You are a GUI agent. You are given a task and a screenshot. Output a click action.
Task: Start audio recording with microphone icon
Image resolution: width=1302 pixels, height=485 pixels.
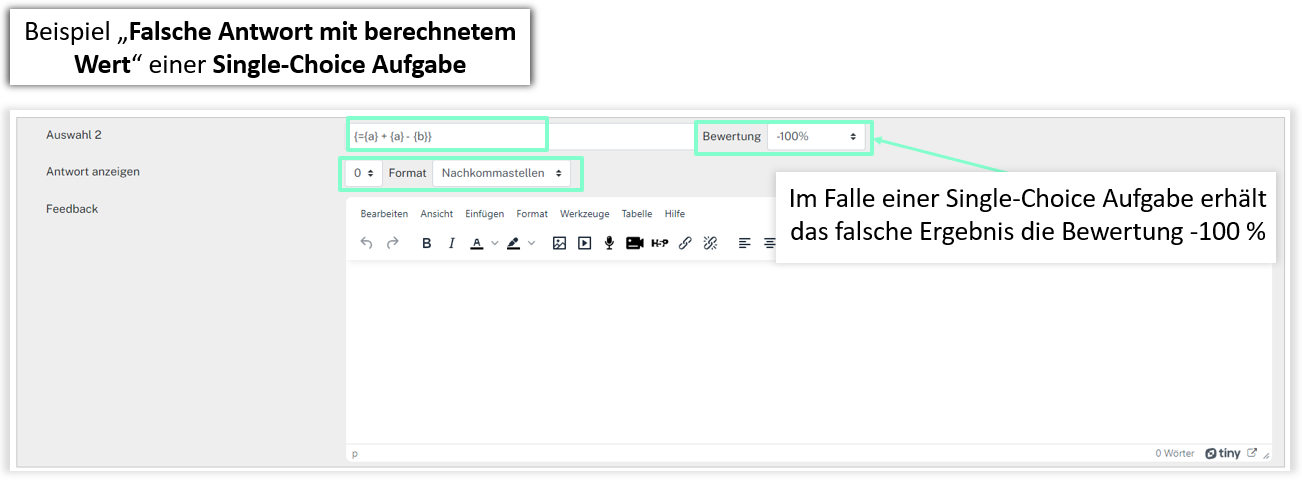pyautogui.click(x=609, y=243)
